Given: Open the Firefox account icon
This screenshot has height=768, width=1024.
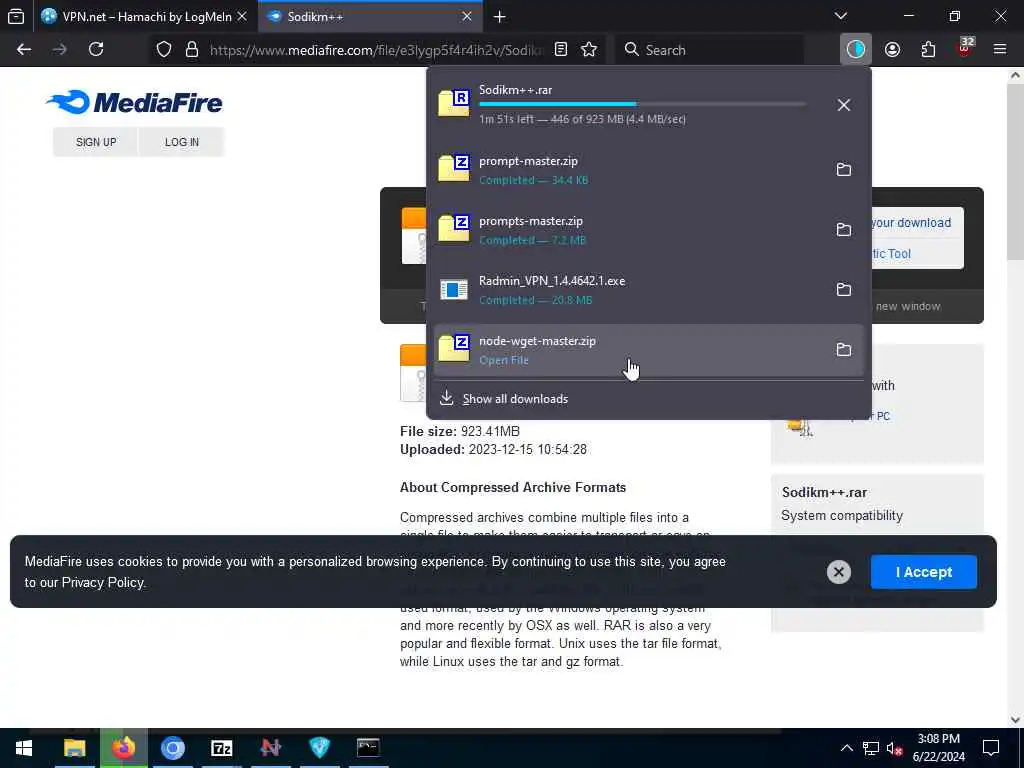Looking at the screenshot, I should click(x=893, y=50).
